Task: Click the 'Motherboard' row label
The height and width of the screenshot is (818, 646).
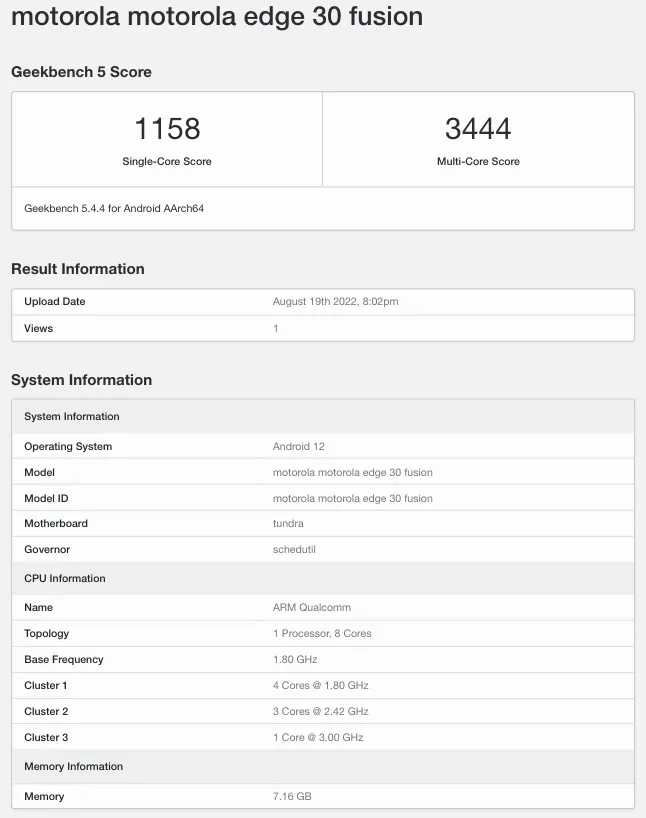Action: click(x=56, y=524)
